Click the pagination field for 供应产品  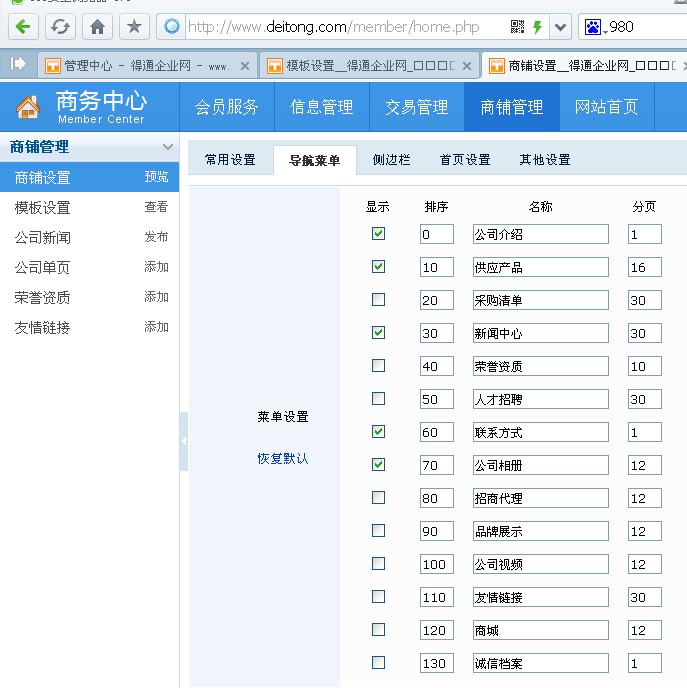pyautogui.click(x=644, y=267)
